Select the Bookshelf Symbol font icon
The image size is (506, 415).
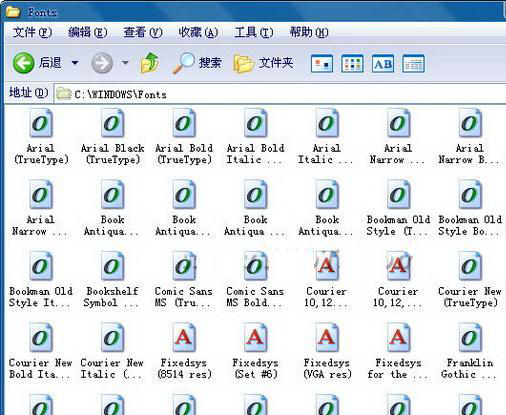pyautogui.click(x=112, y=266)
